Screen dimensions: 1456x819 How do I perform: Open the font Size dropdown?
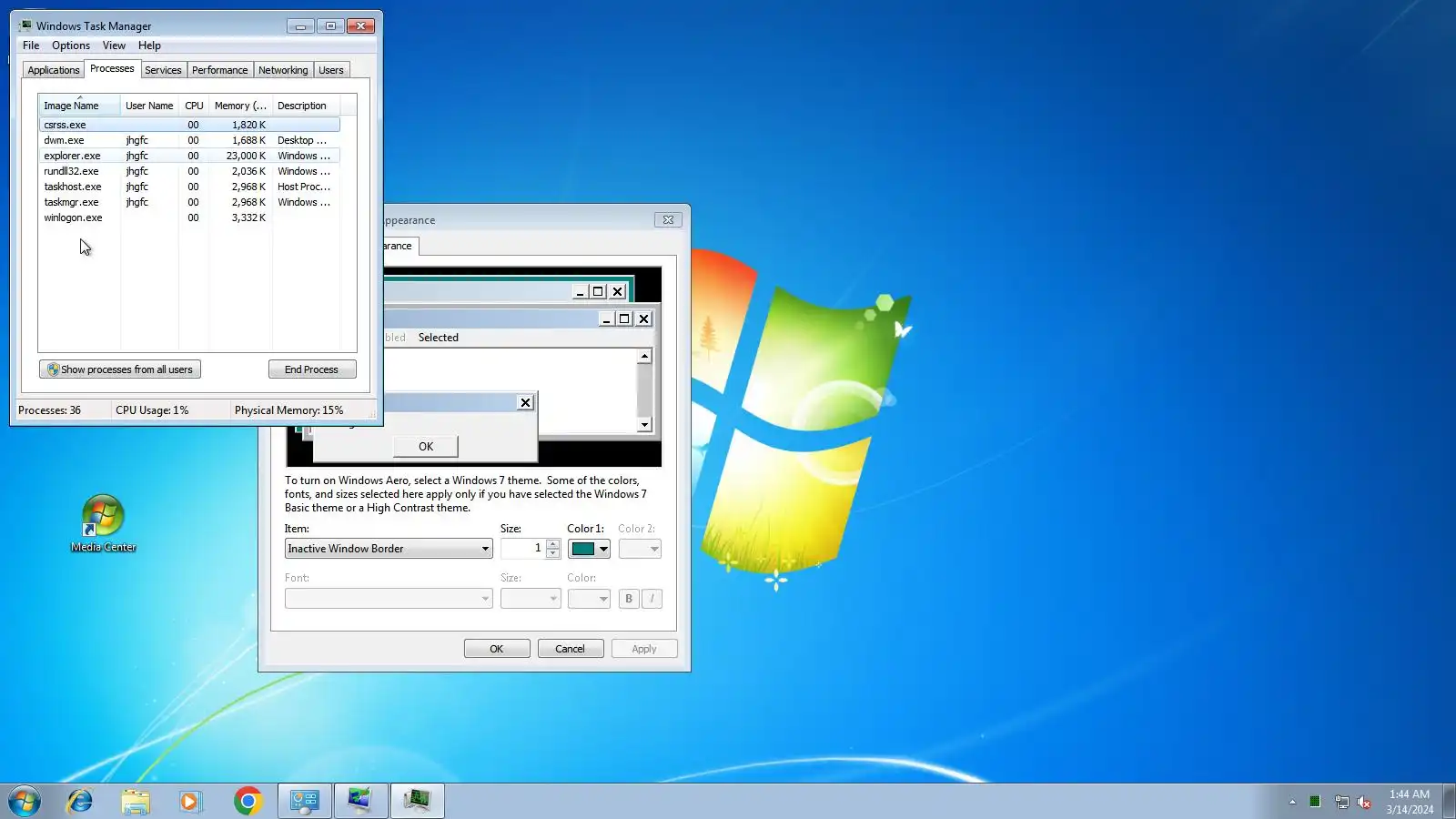531,598
